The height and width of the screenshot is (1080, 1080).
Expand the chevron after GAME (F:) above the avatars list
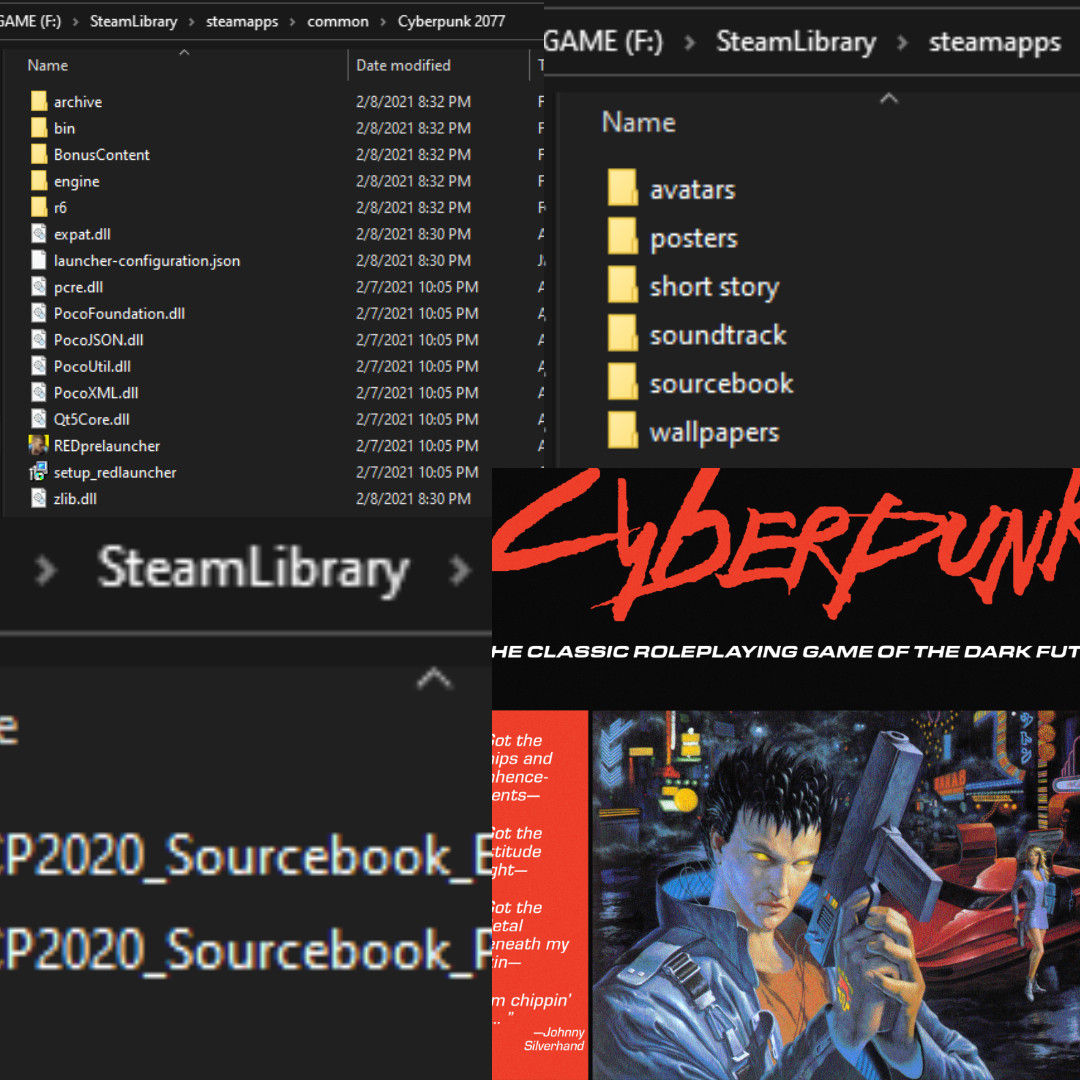689,43
